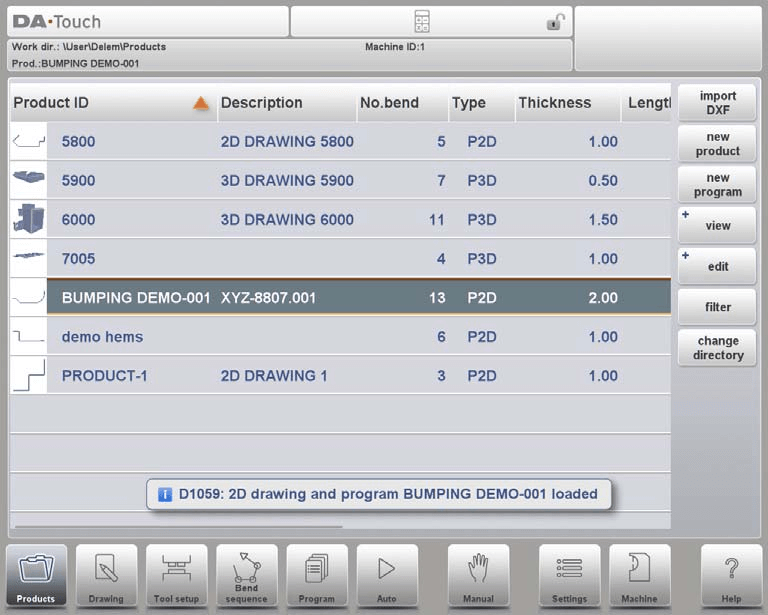Image resolution: width=768 pixels, height=615 pixels.
Task: Switch to the Drawing mode
Action: coord(106,576)
